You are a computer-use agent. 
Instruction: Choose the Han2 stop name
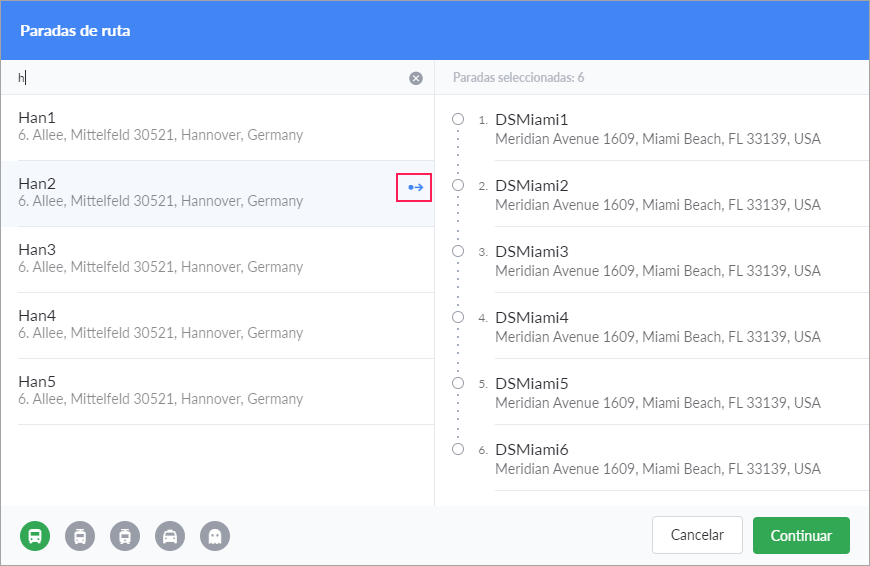click(37, 184)
